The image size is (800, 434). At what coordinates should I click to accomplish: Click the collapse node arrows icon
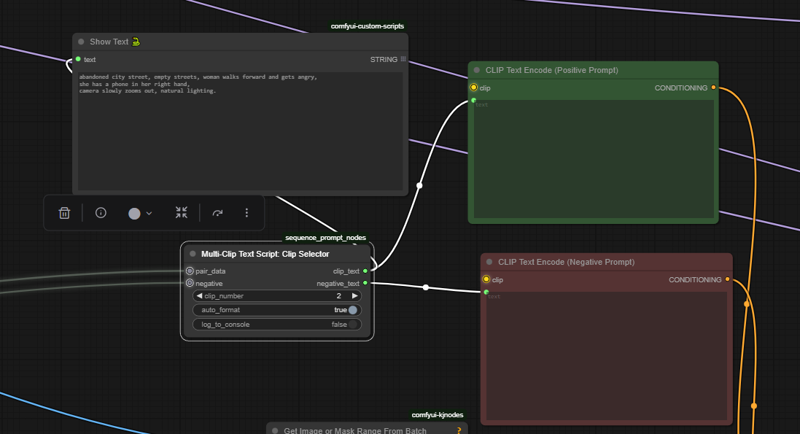[x=181, y=213]
